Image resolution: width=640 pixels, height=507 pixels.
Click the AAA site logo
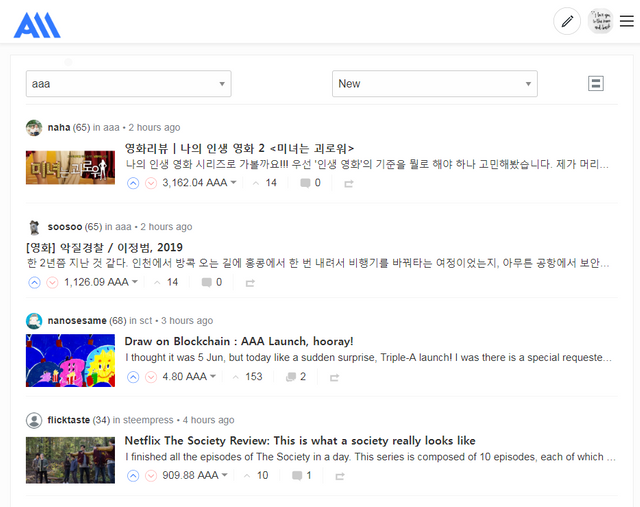point(37,25)
